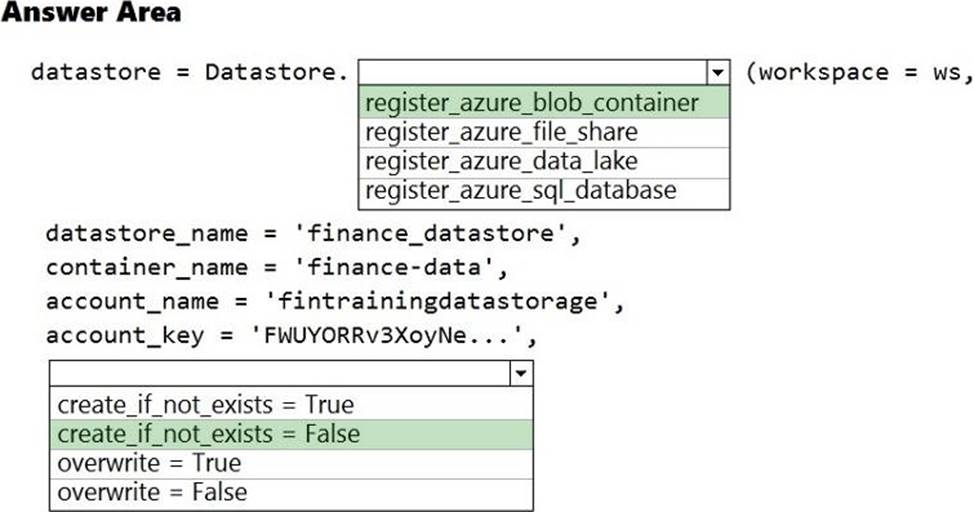
Task: Choose register_azure_file_share from the list
Action: [x=502, y=133]
